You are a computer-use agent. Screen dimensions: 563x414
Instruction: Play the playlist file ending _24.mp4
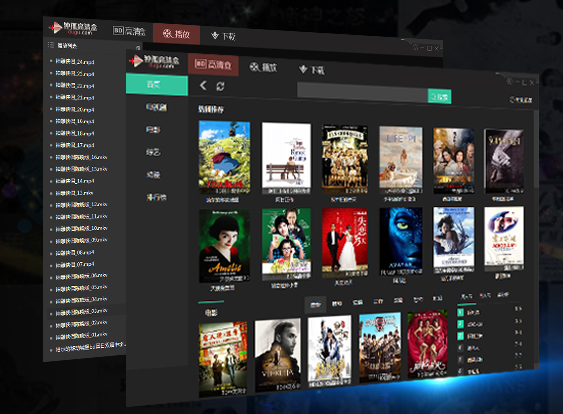tap(75, 61)
